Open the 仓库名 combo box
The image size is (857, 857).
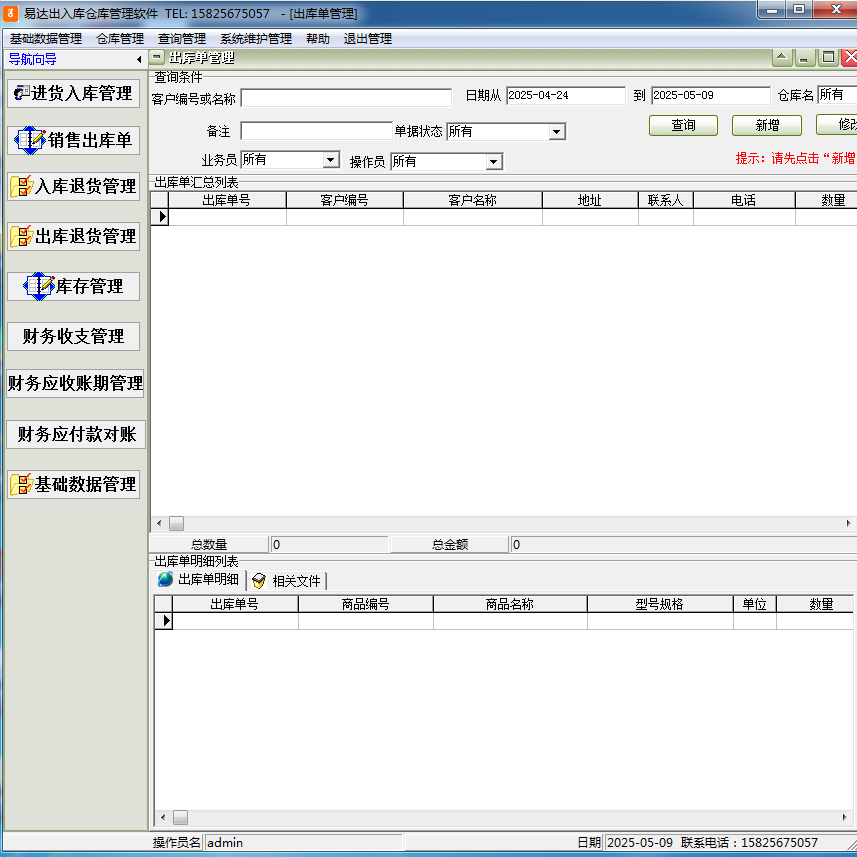tap(837, 95)
